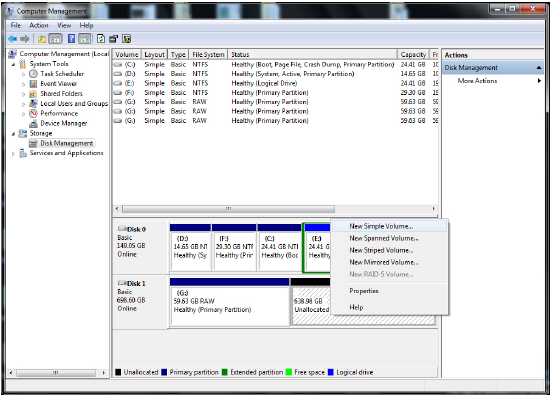Click the Forward arrow toolbar icon
Image resolution: width=550 pixels, height=396 pixels.
pos(25,39)
